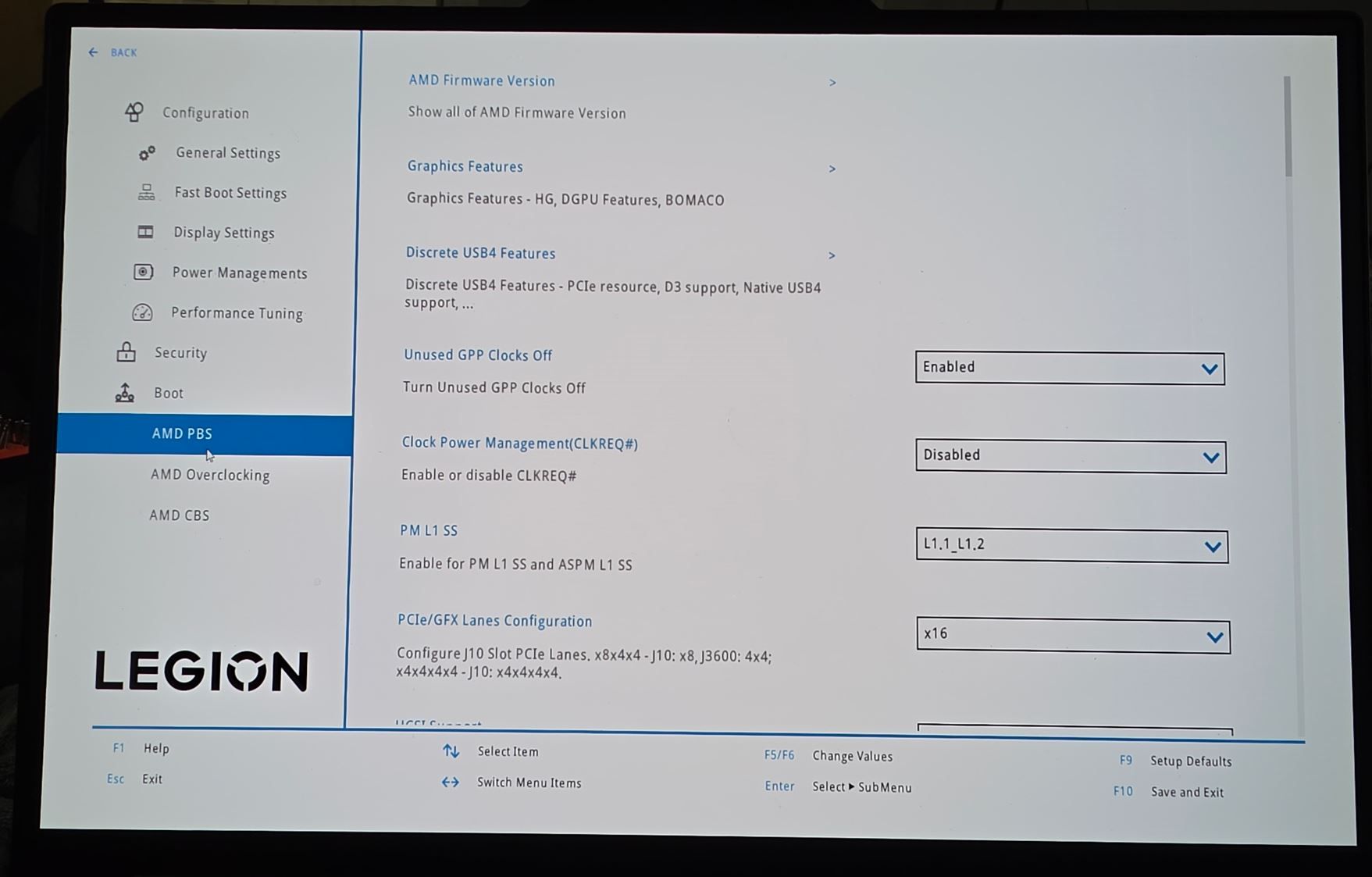Click the Performance Tuning gauge icon
The image size is (1372, 877).
click(x=142, y=312)
